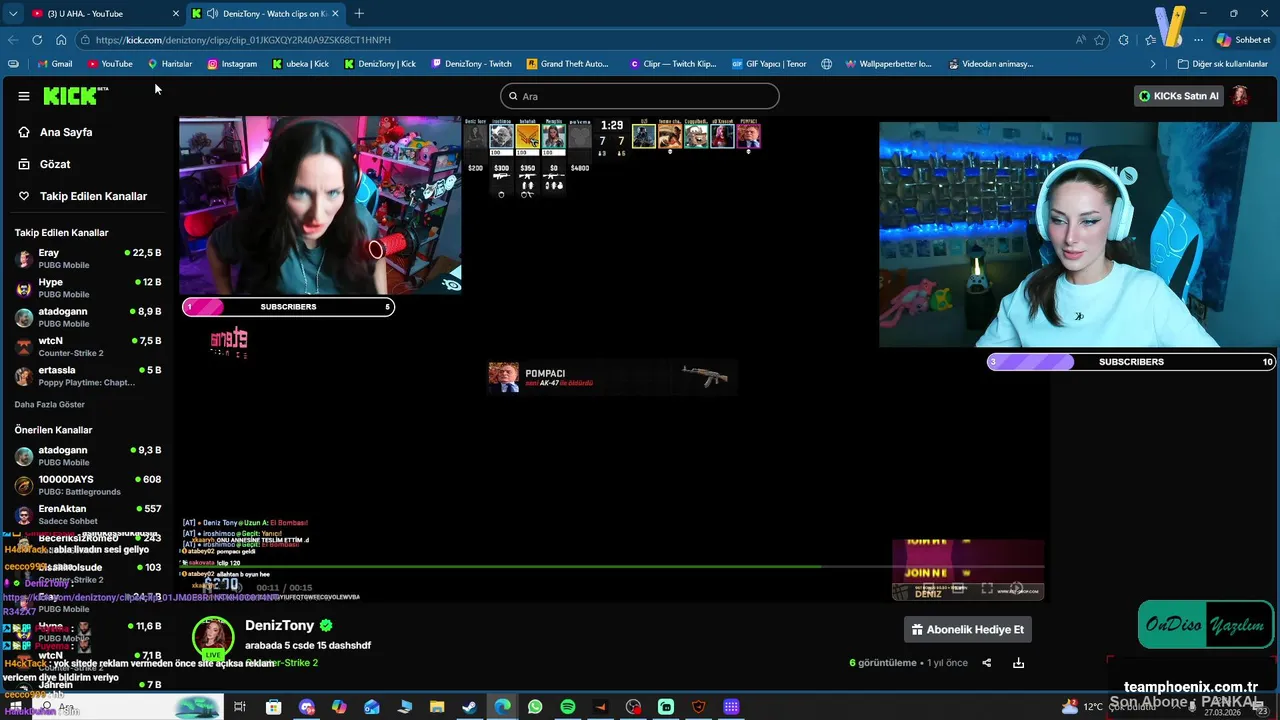The height and width of the screenshot is (720, 1280).
Task: Open followed Hype channel with 12 B viewers
Action: pos(88,288)
